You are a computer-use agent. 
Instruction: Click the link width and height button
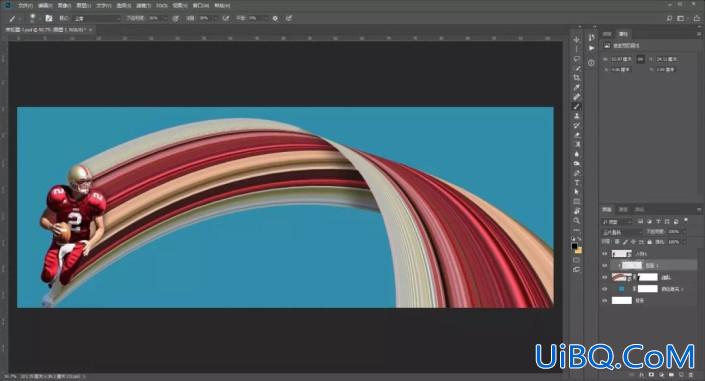[640, 59]
